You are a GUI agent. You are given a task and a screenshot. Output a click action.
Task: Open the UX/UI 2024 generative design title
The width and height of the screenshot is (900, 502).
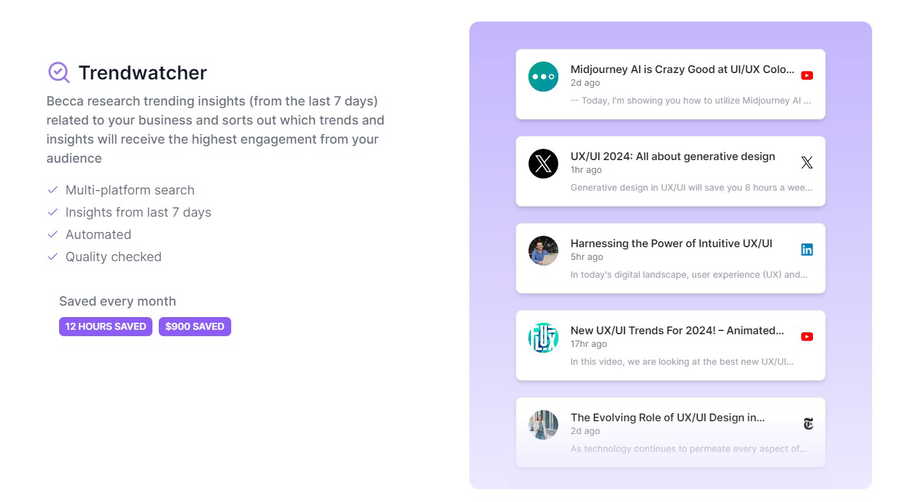(x=672, y=157)
